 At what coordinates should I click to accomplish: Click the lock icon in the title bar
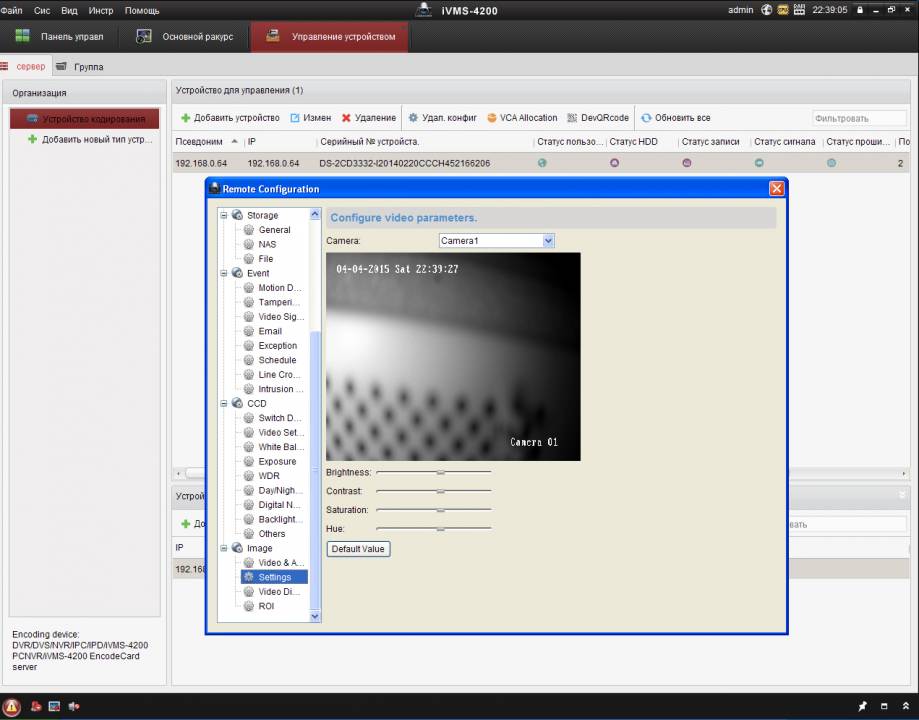tap(860, 10)
